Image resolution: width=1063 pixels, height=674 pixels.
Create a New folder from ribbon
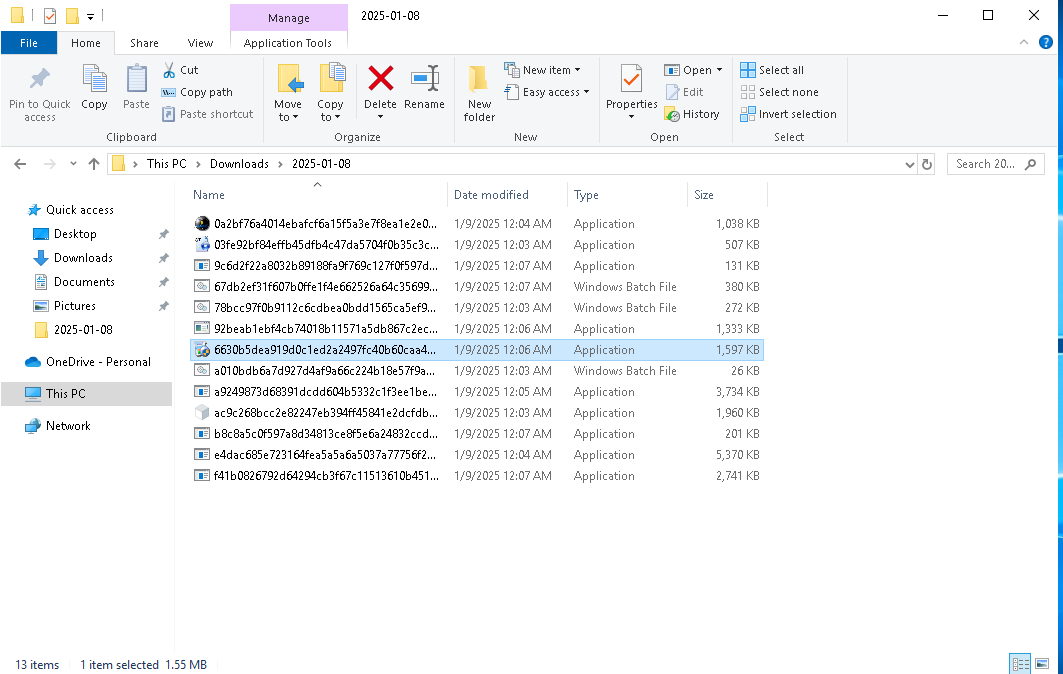(479, 94)
